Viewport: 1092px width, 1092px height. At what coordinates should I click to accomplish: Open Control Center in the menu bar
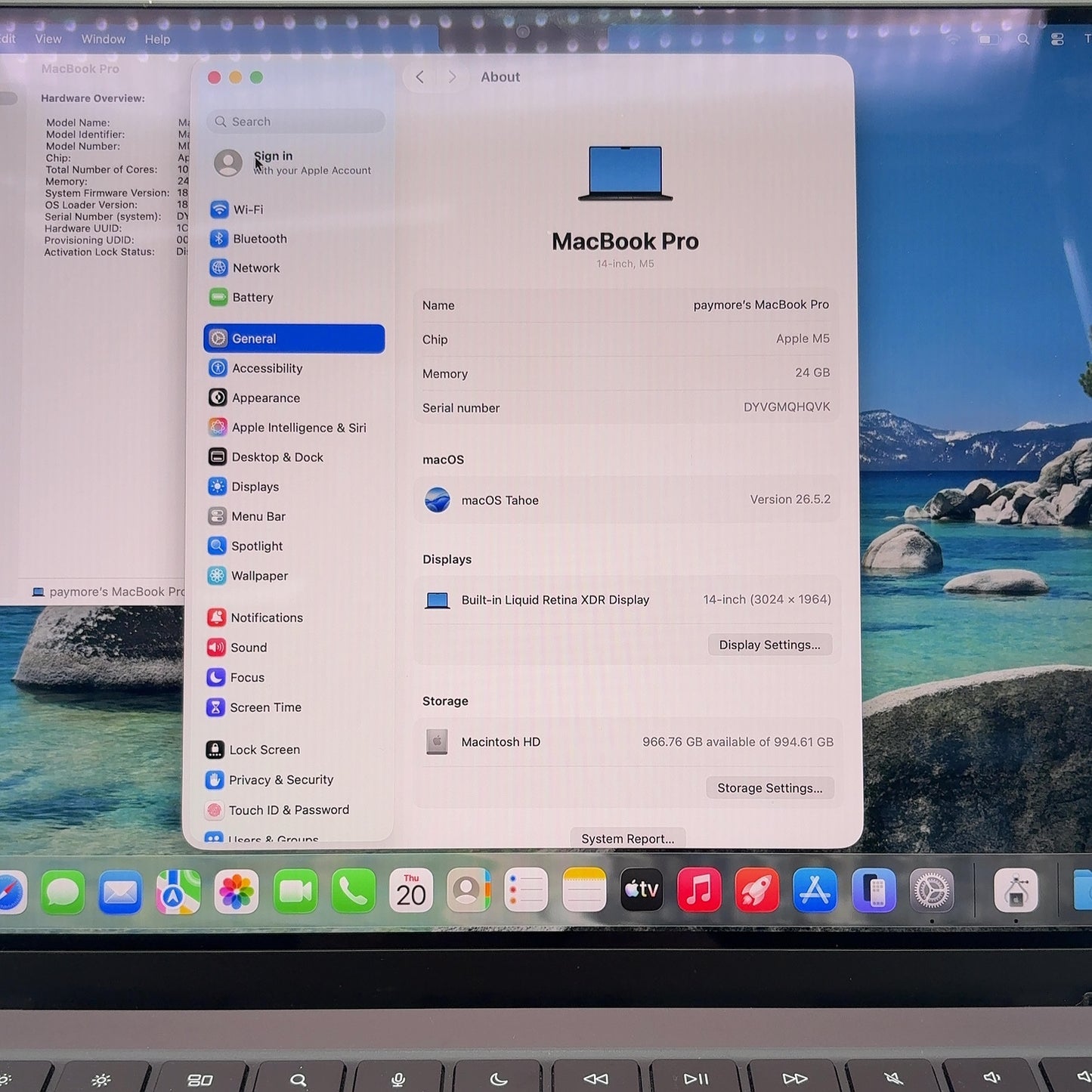(x=1057, y=39)
